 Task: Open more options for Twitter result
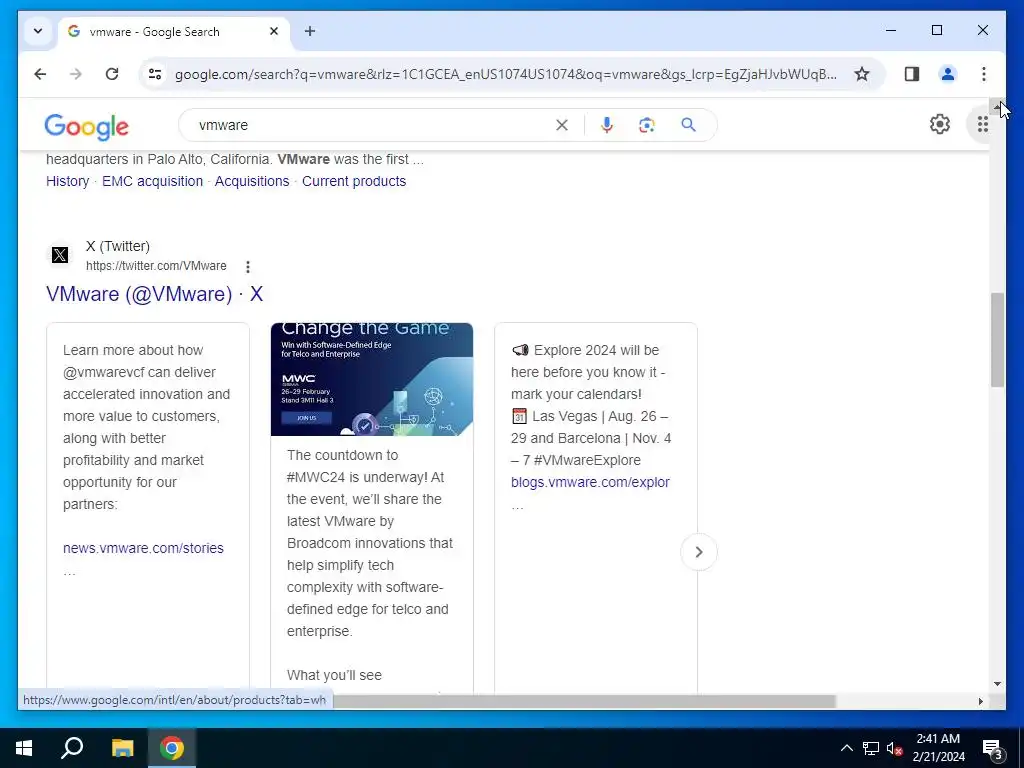[248, 266]
